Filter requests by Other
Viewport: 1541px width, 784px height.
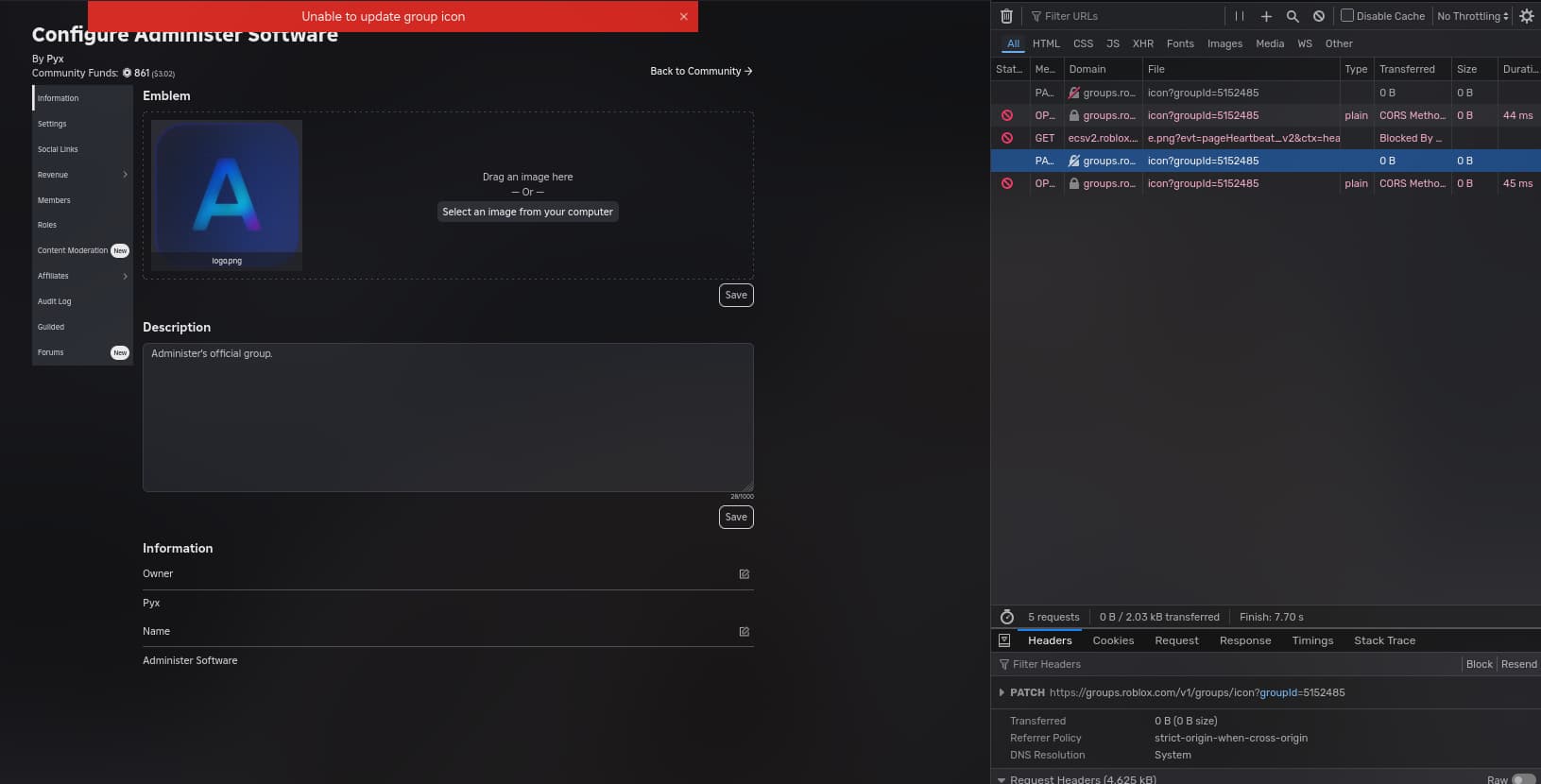click(1339, 43)
